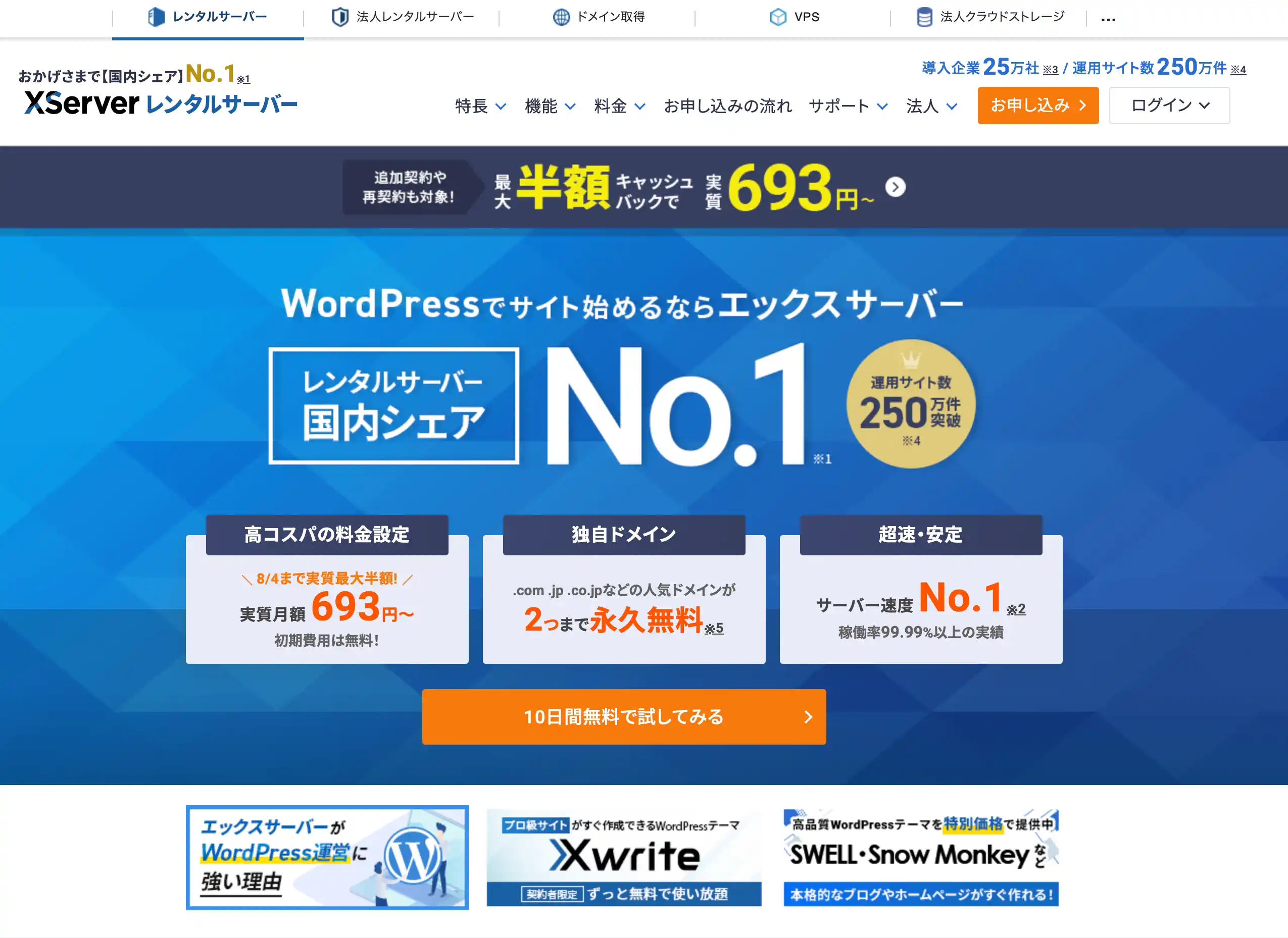Expand the 特長 dropdown menu
The image size is (1288, 938).
(x=481, y=106)
